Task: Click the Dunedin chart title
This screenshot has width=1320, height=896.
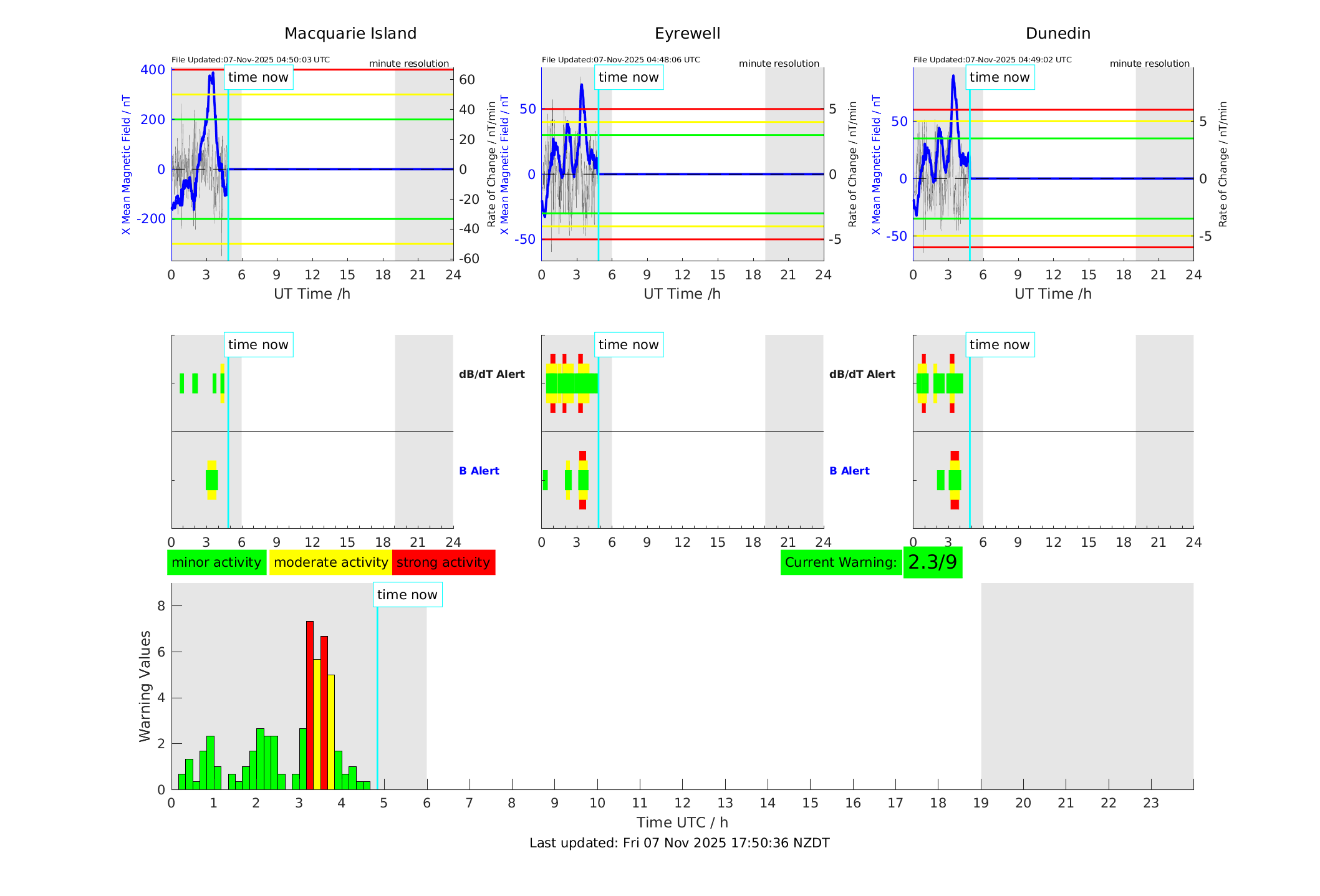Action: (x=1057, y=34)
